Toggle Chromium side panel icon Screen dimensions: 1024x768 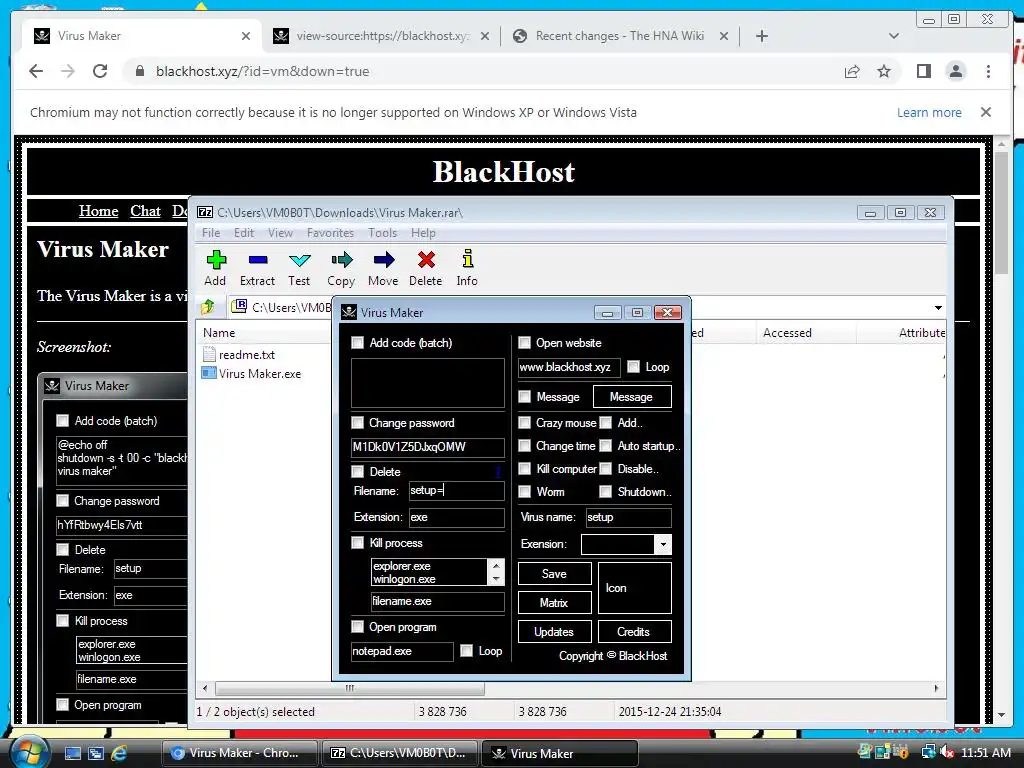[923, 71]
